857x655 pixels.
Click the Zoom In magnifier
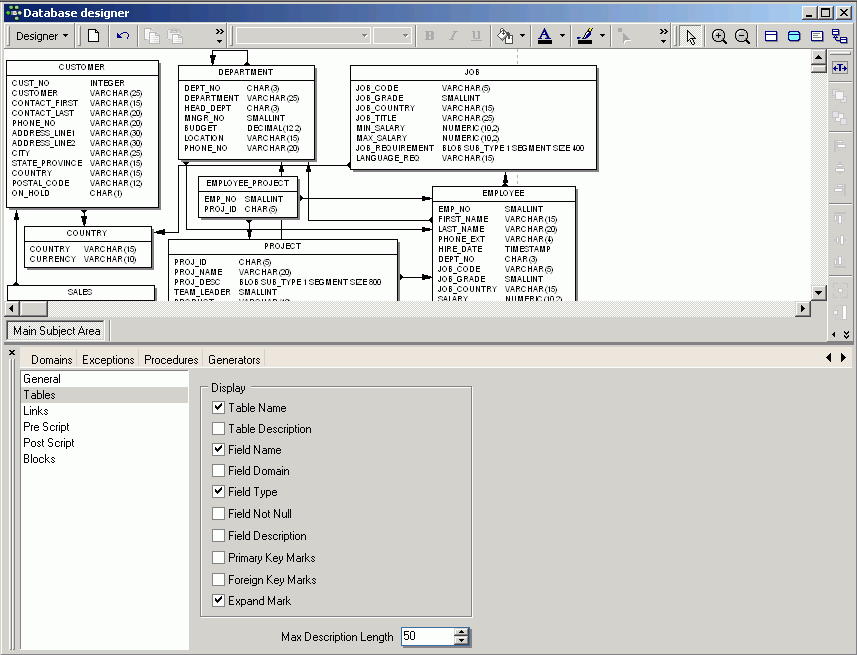coord(719,36)
